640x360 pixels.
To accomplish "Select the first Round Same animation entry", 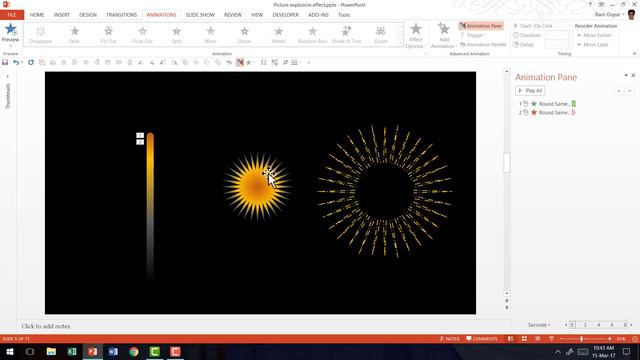I will click(x=547, y=104).
